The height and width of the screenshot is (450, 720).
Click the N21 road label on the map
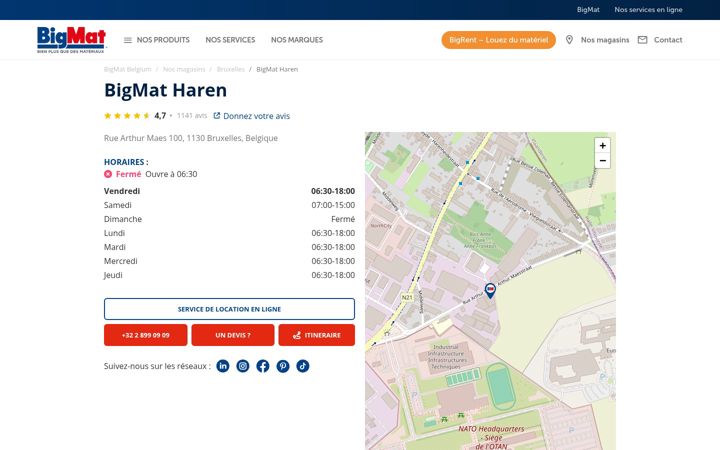[x=407, y=298]
